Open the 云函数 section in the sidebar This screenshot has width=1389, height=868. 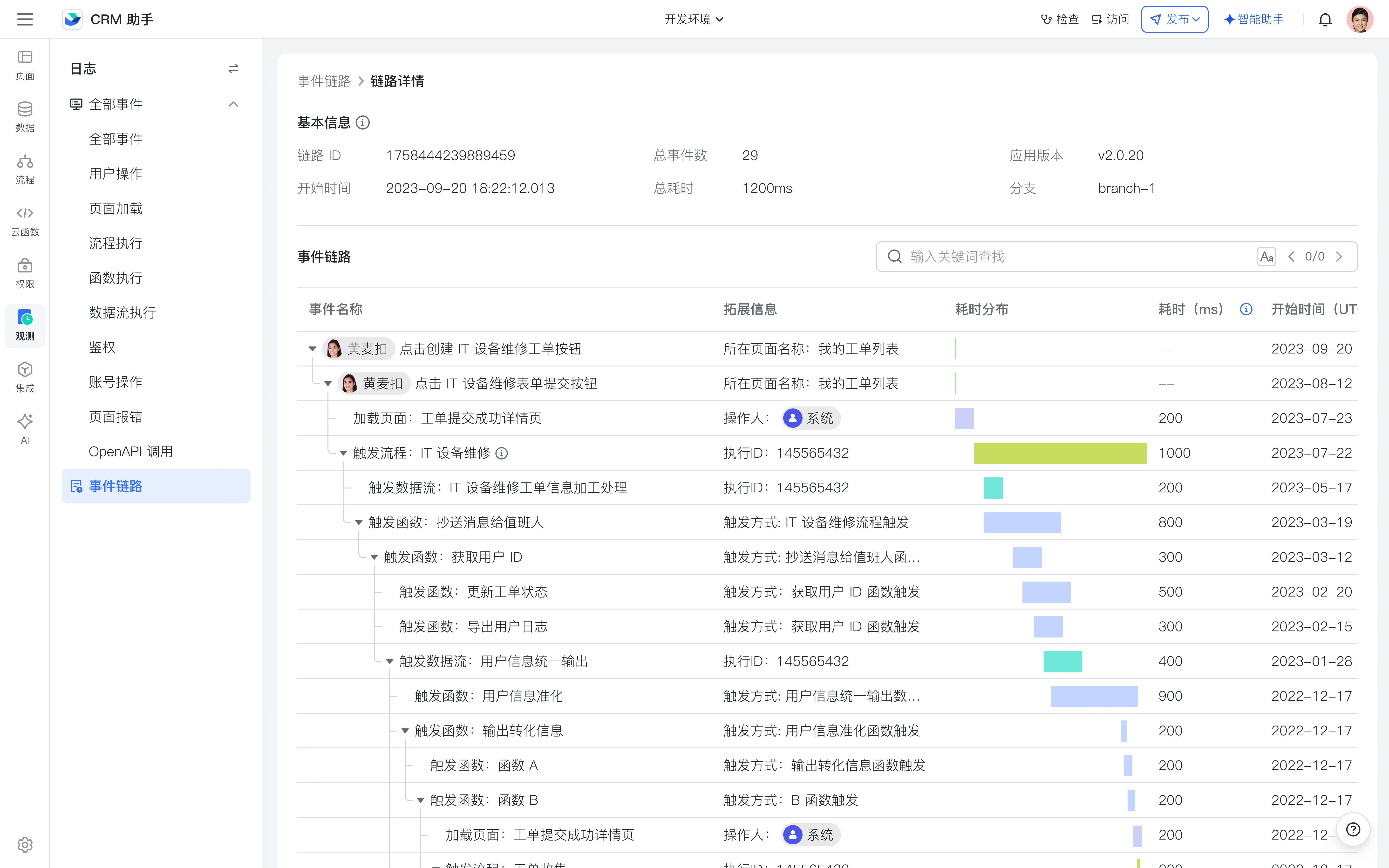click(25, 222)
